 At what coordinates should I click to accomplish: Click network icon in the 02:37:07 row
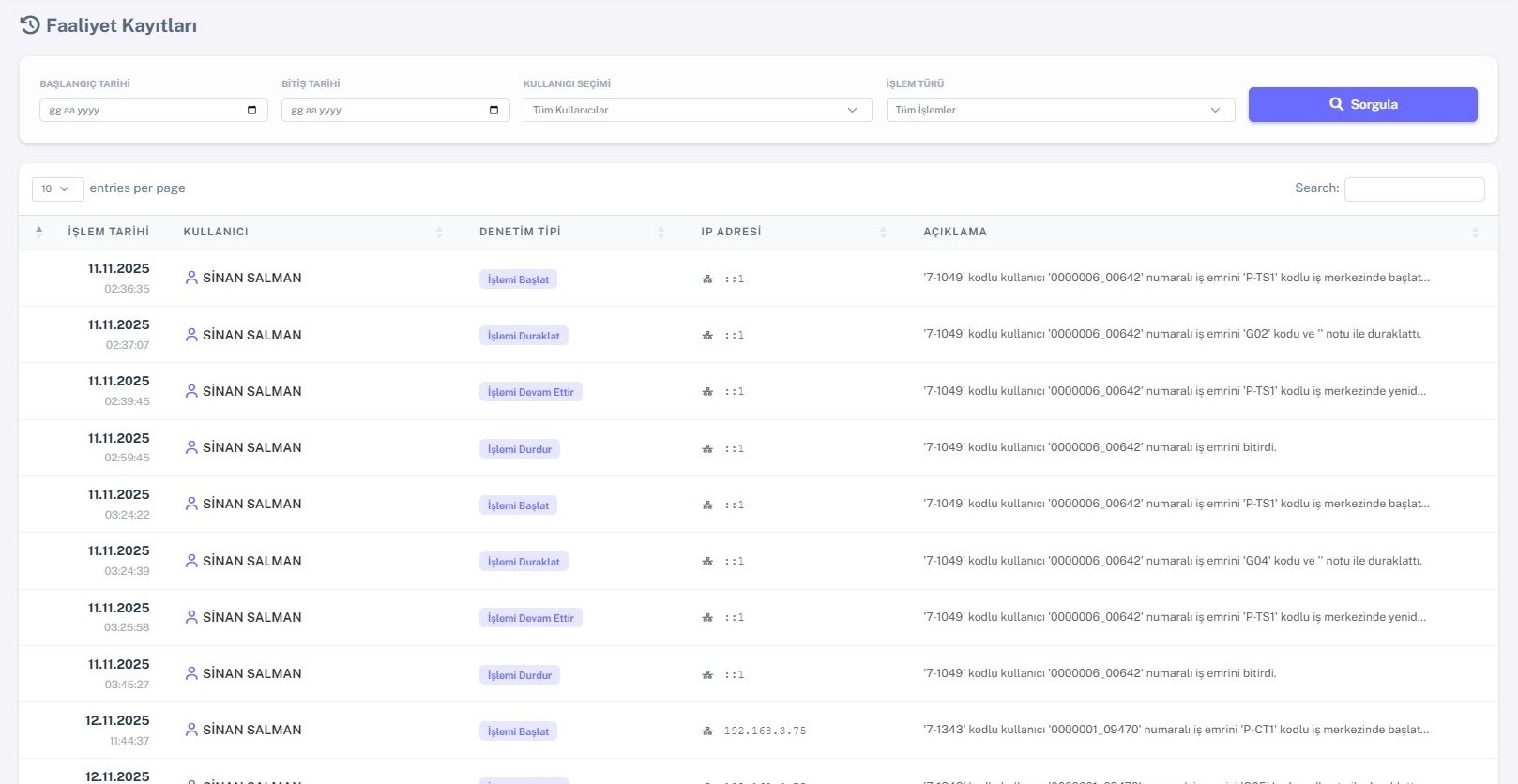click(x=707, y=336)
